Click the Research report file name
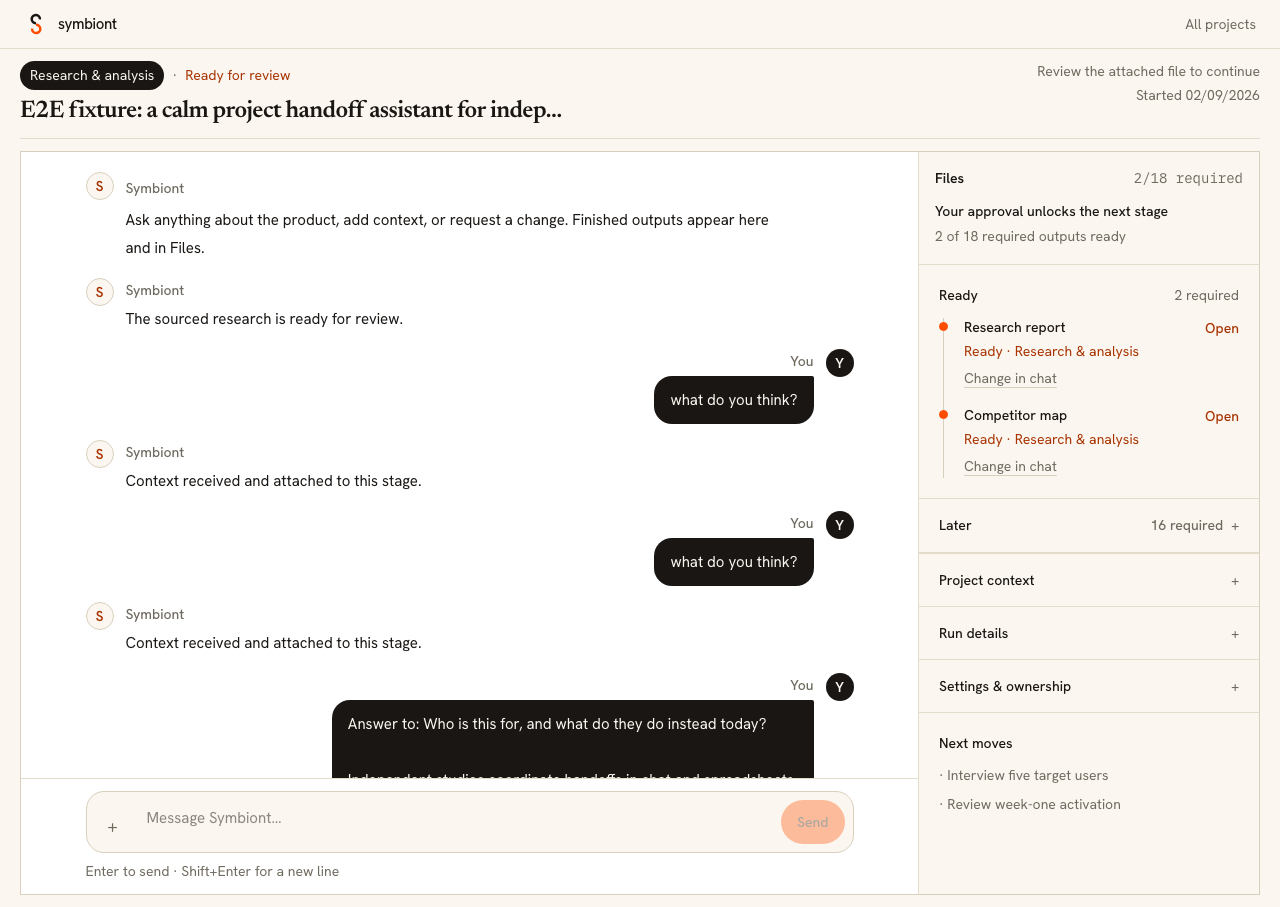Image resolution: width=1280 pixels, height=907 pixels. click(x=1014, y=327)
